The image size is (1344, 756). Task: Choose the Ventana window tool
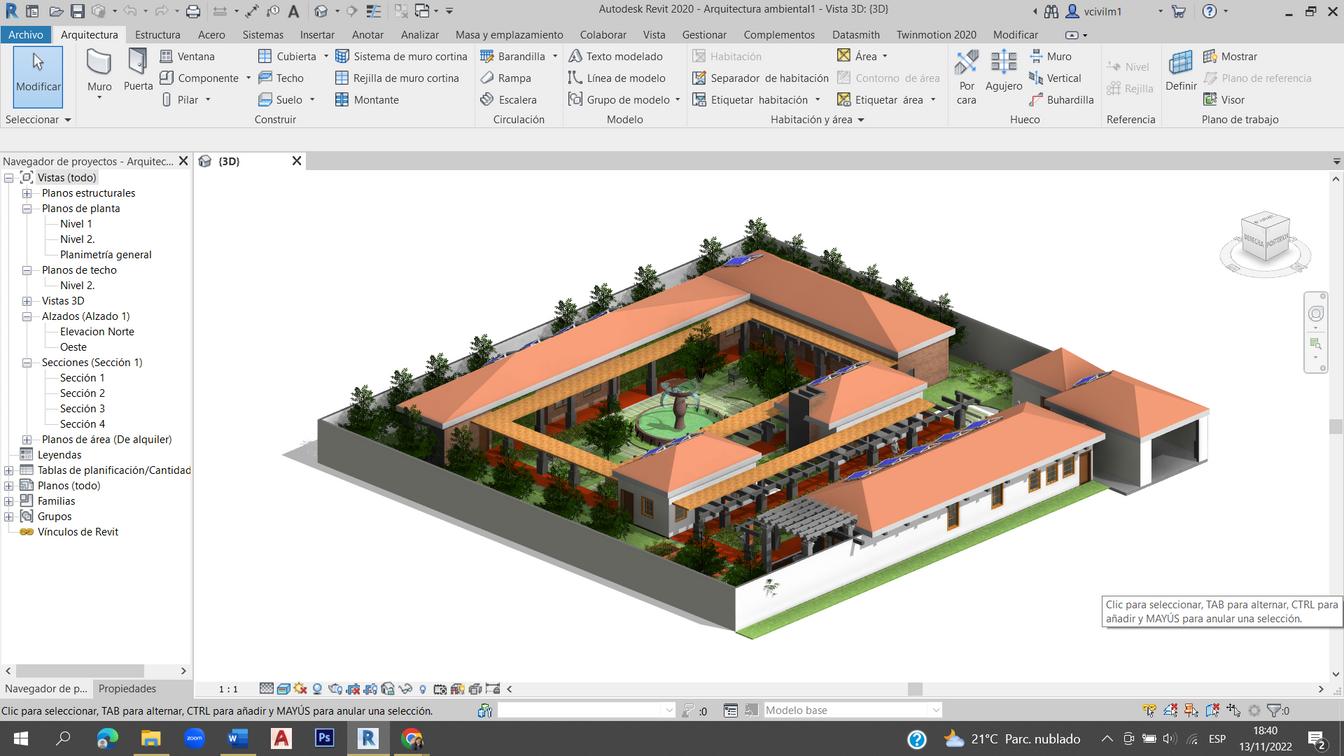point(187,56)
